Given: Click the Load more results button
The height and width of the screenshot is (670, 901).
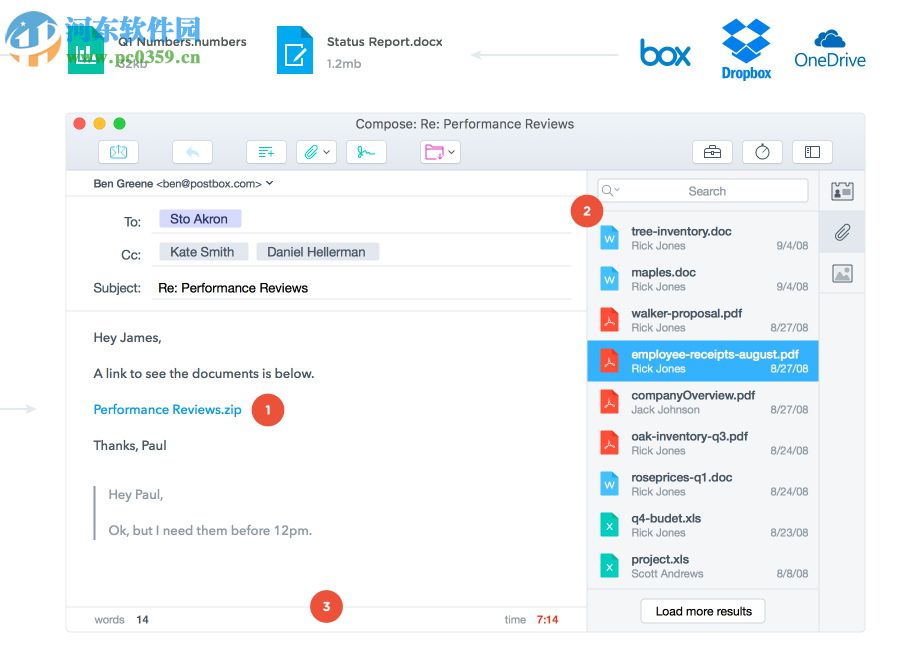Looking at the screenshot, I should click(702, 611).
